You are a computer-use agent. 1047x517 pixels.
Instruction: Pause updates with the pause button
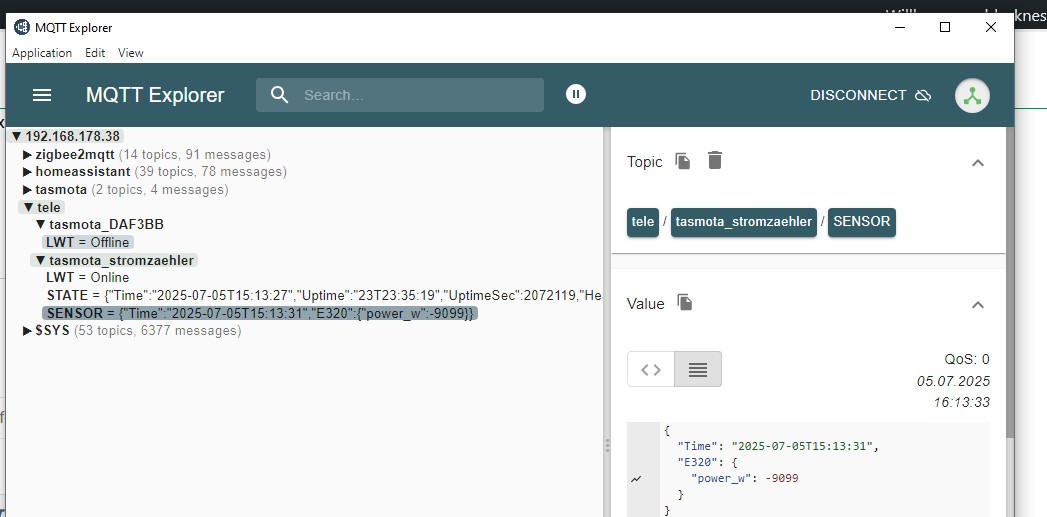pos(576,94)
